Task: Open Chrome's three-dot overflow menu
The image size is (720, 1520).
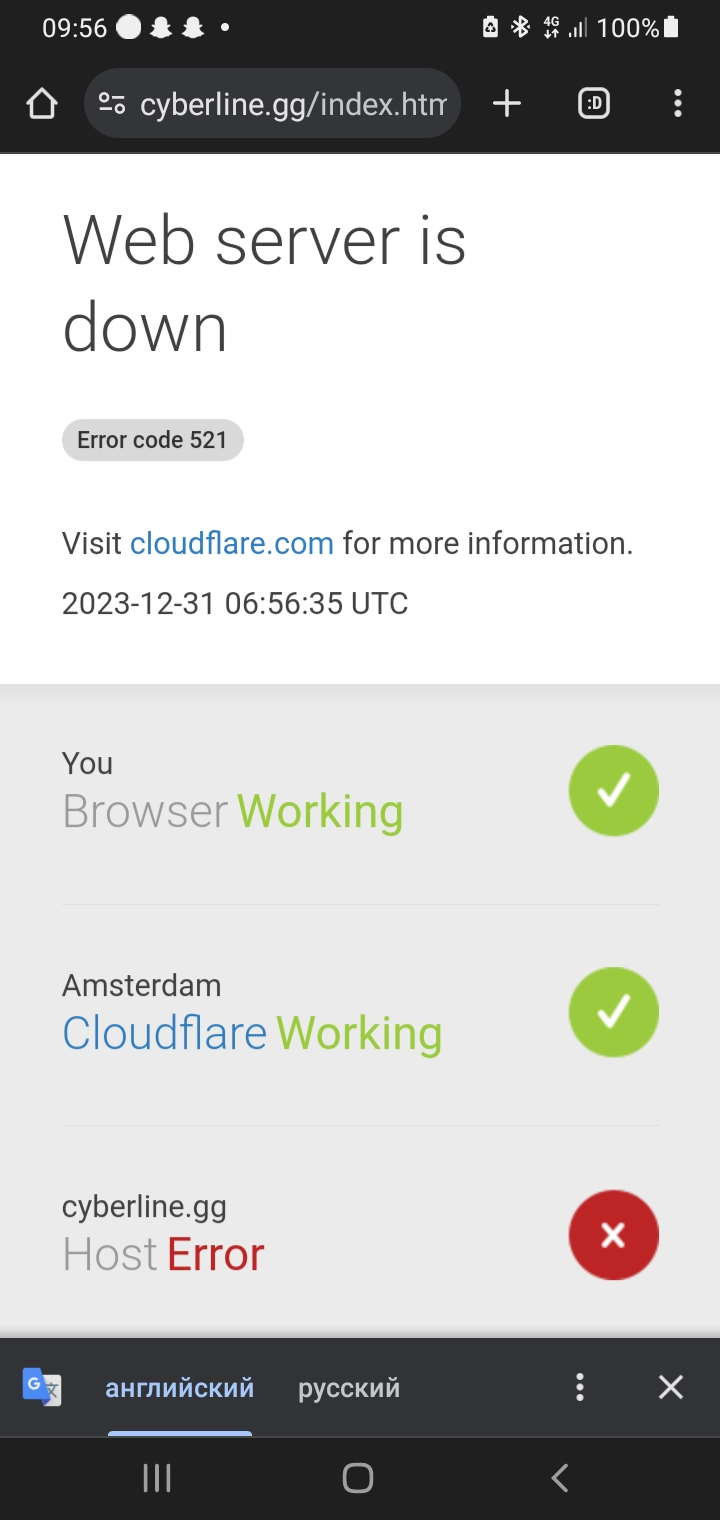Action: (678, 103)
